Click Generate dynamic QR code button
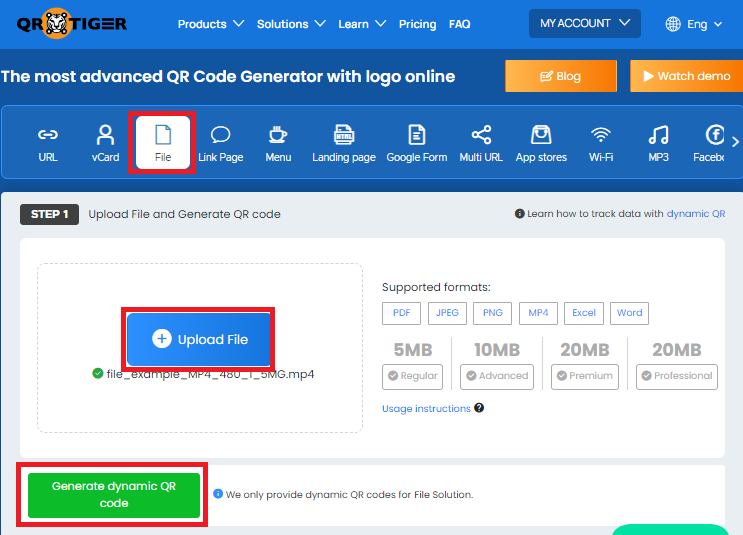The width and height of the screenshot is (743, 535). click(114, 495)
